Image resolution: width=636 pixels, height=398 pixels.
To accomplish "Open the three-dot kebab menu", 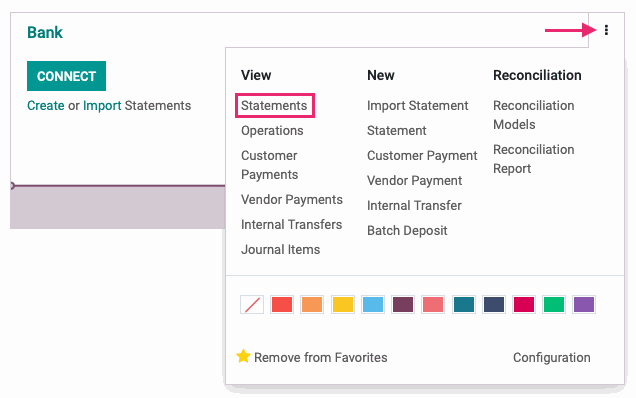I will (606, 30).
